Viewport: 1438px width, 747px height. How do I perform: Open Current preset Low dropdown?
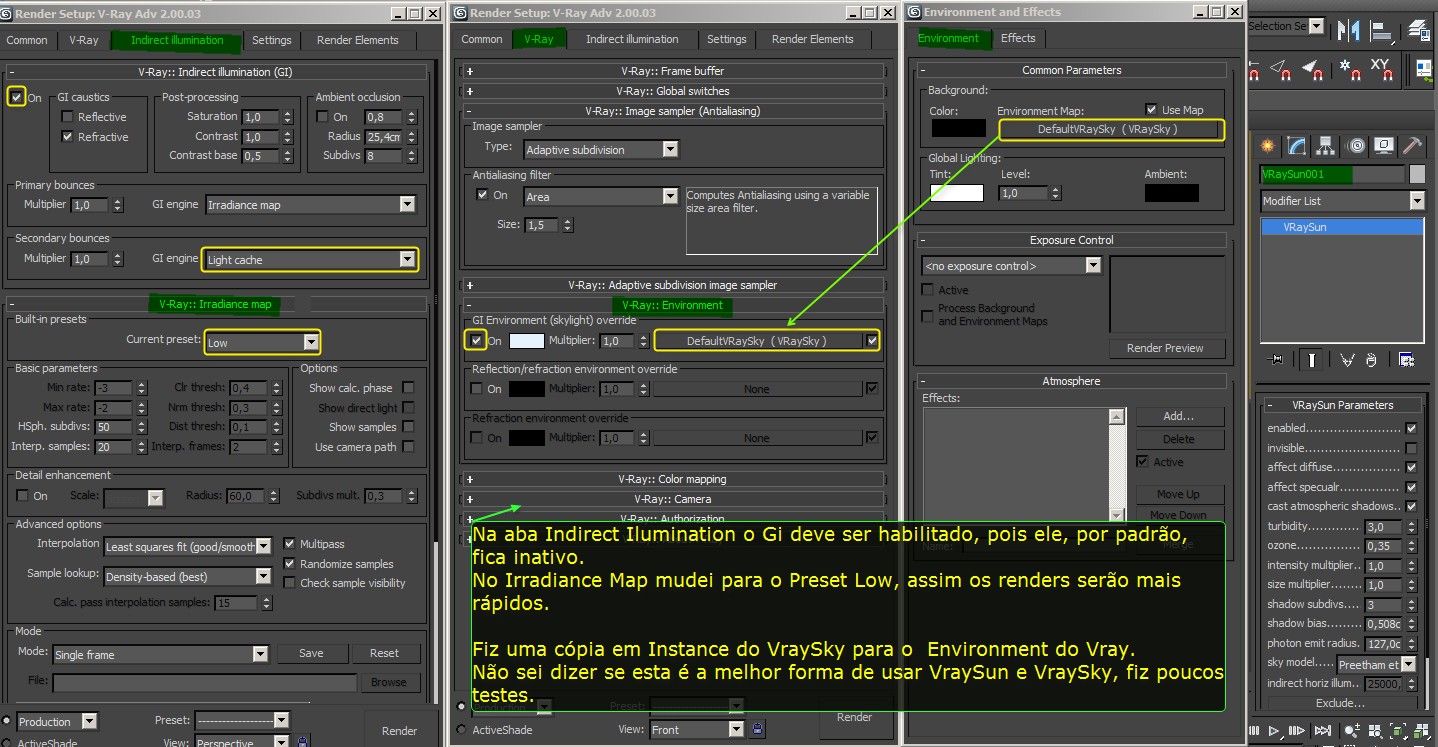(x=262, y=343)
